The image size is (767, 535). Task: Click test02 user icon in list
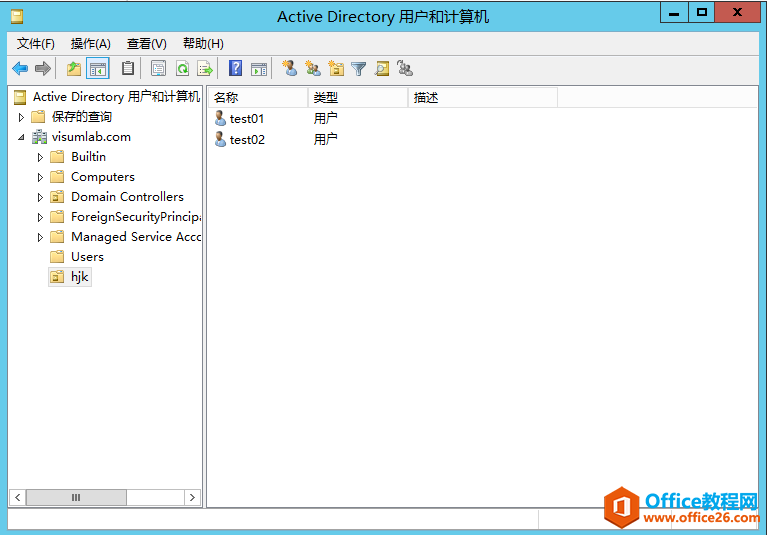[220, 139]
